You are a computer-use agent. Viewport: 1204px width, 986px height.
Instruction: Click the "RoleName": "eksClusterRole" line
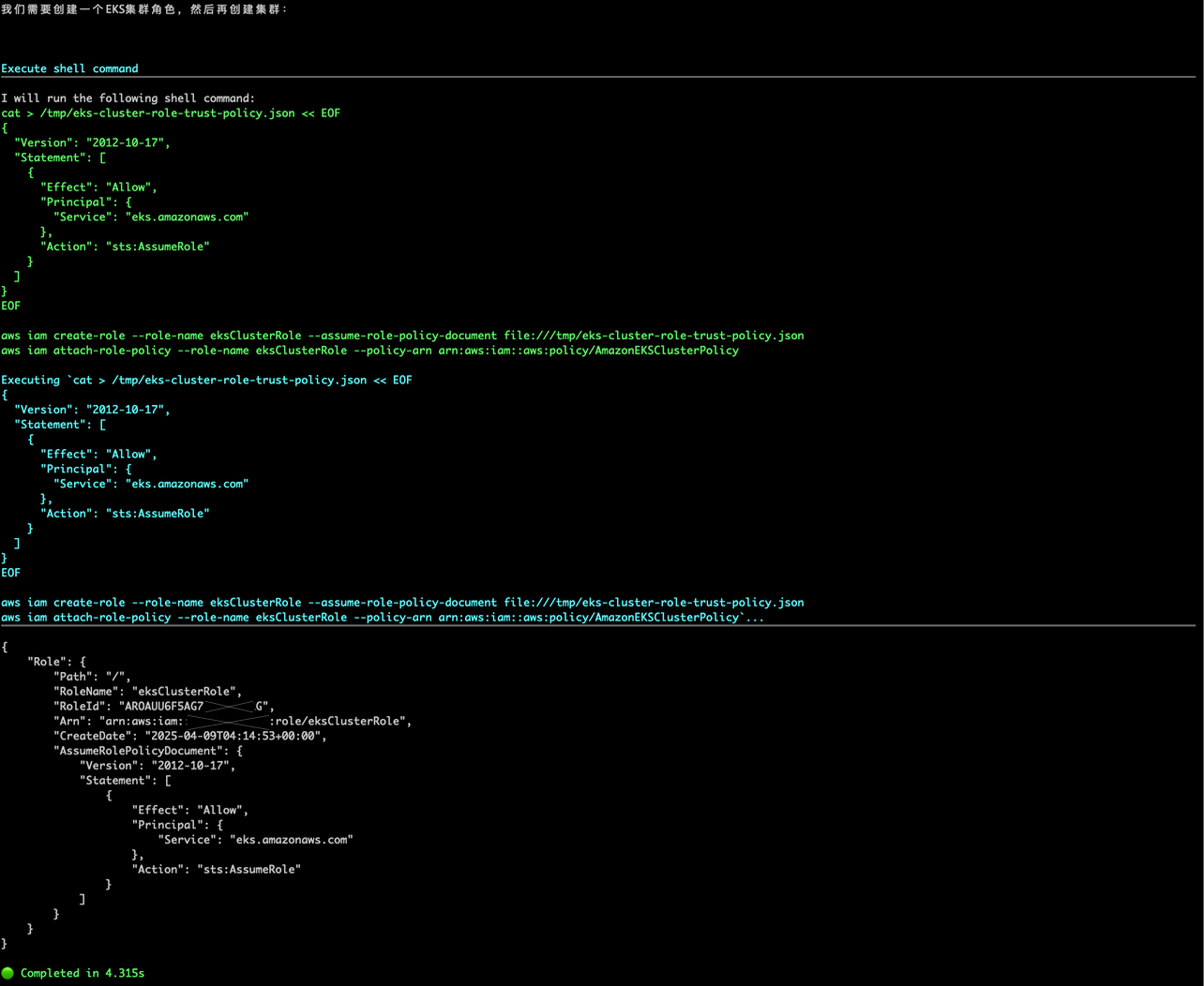(147, 692)
